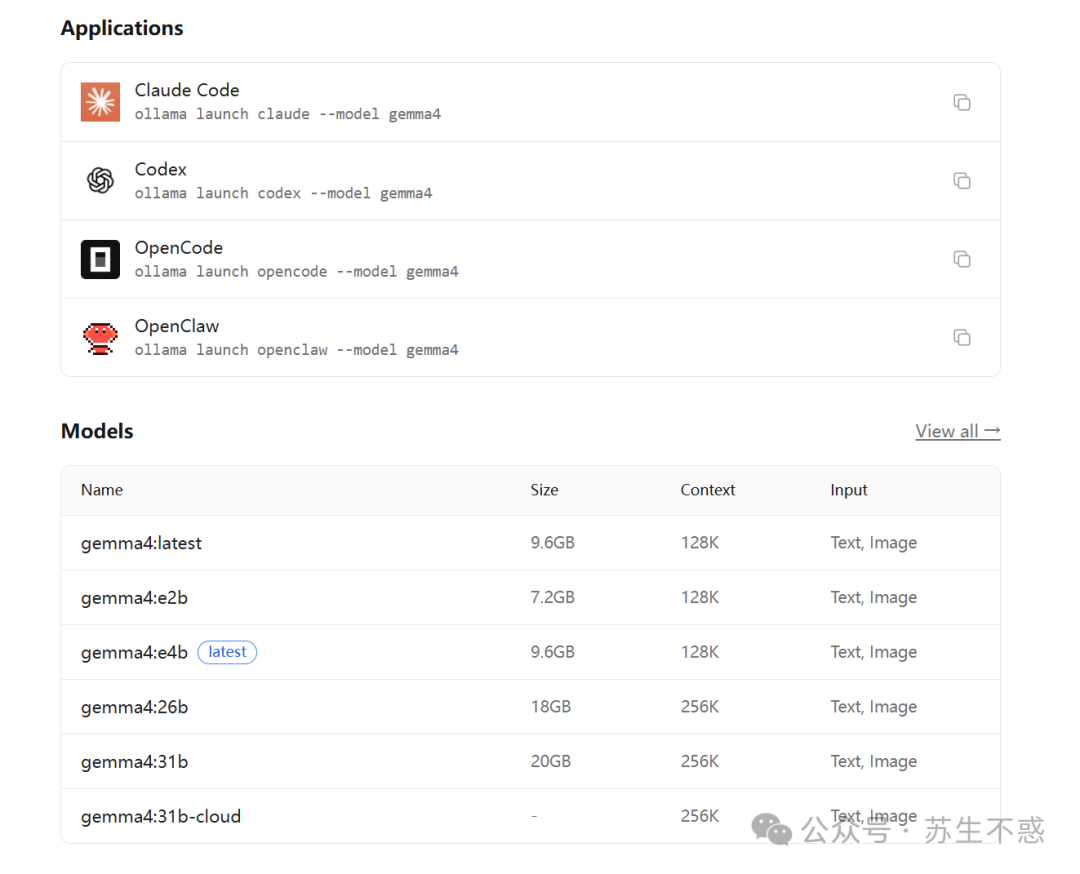Image resolution: width=1080 pixels, height=874 pixels.
Task: Click the 'ollama launch codex --model gemma4' command
Action: point(284,194)
